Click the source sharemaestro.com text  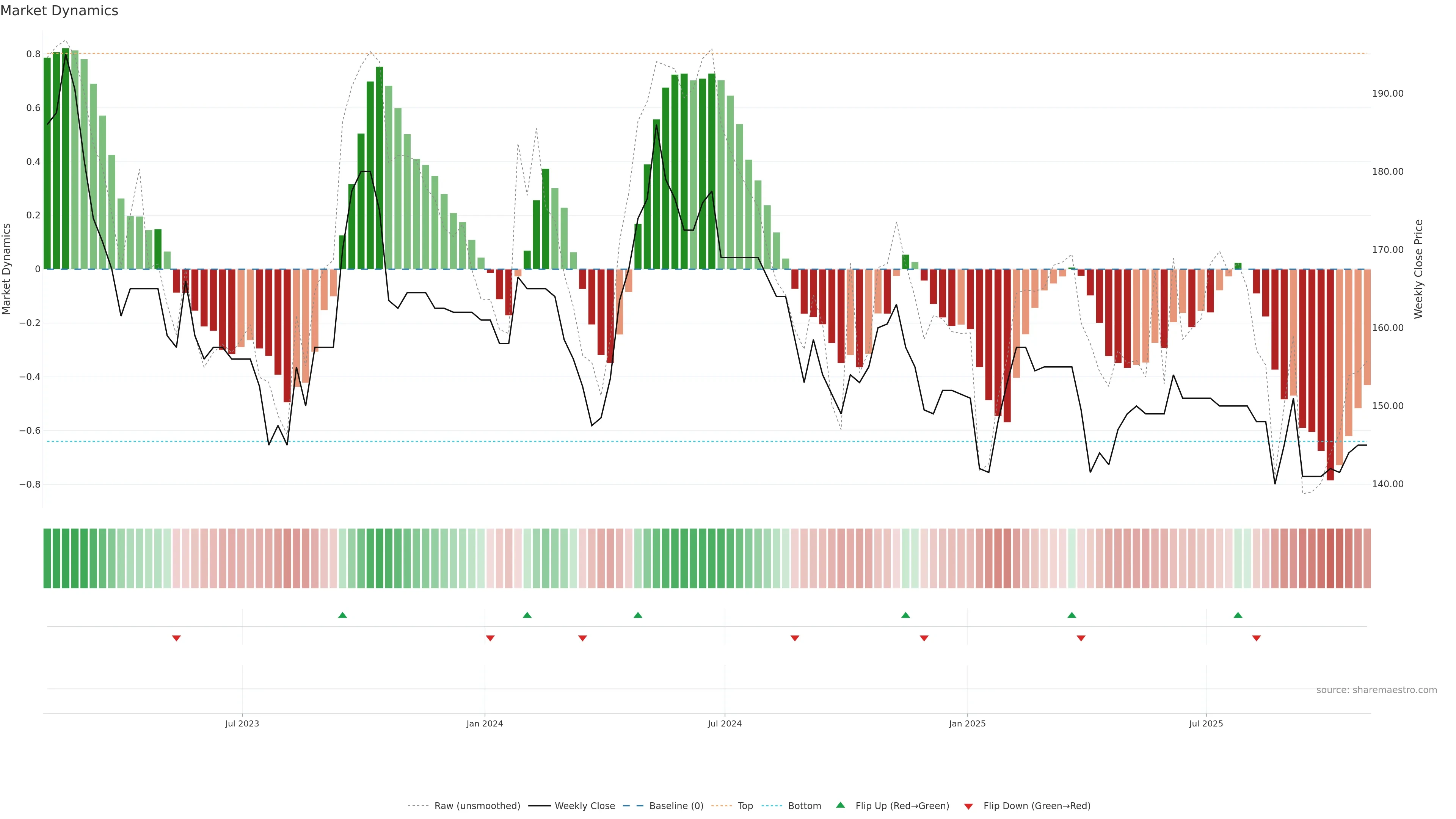tap(1376, 690)
